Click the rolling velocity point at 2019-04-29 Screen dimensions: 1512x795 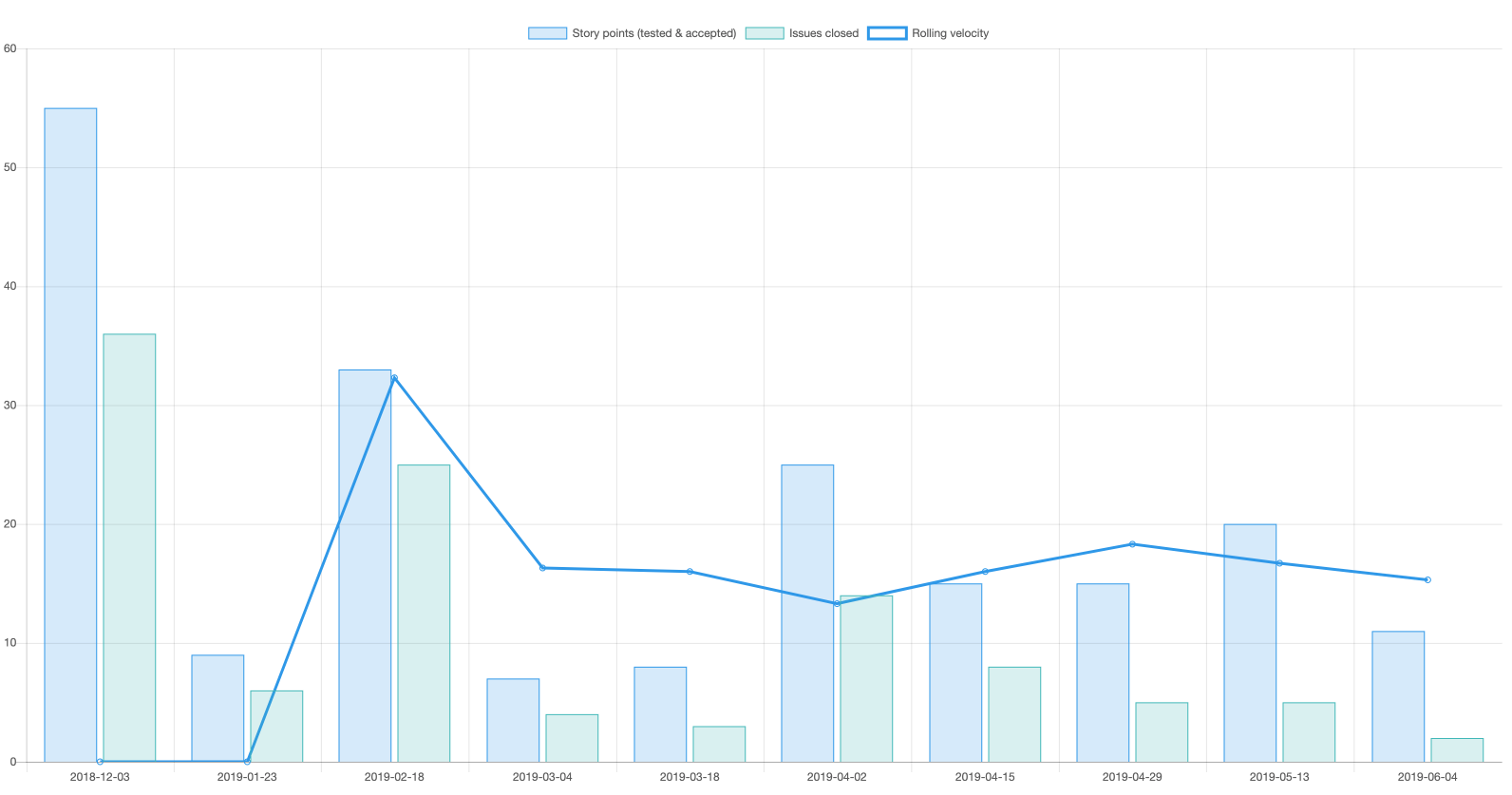1132,544
